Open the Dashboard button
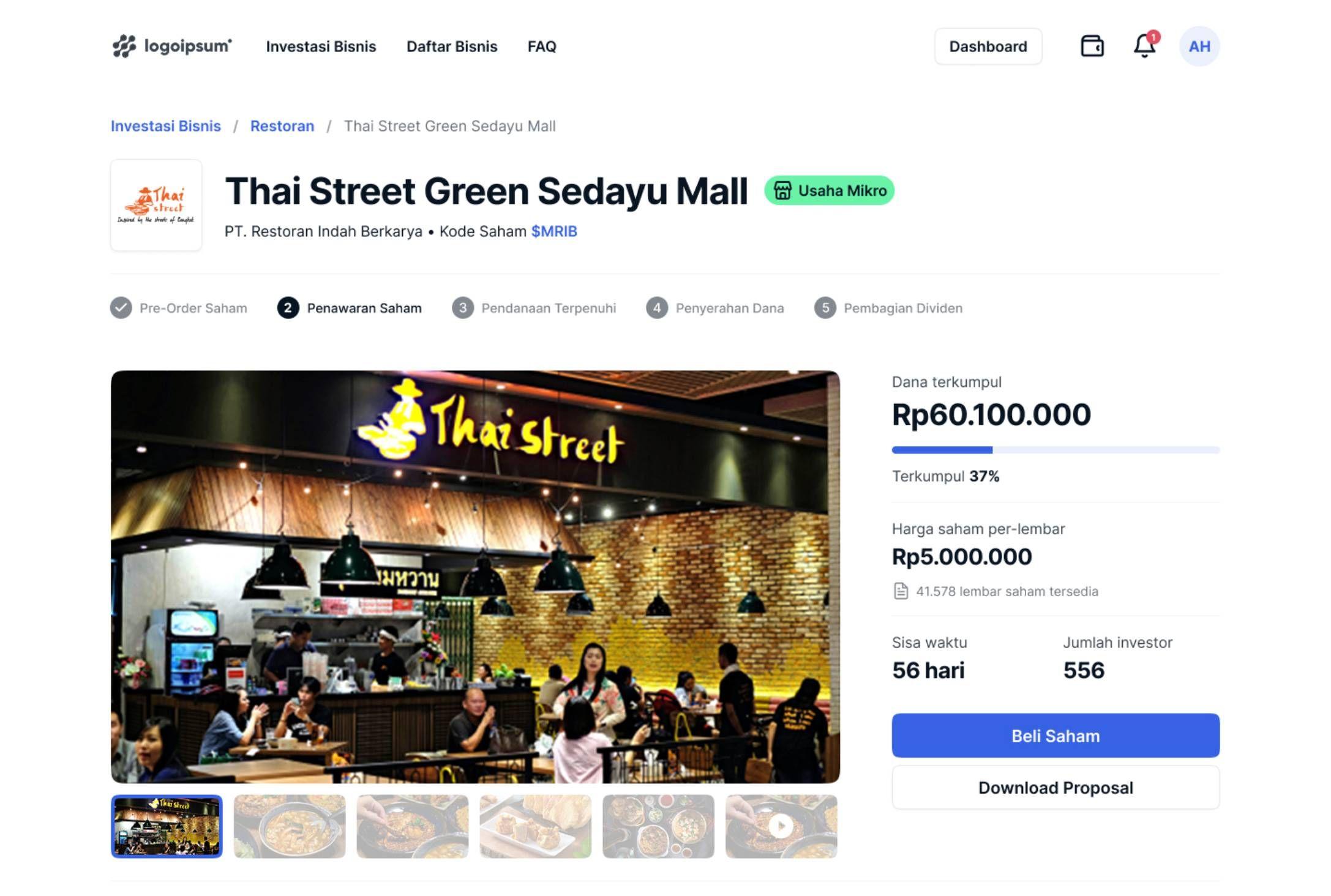Image resolution: width=1331 pixels, height=896 pixels. pos(988,47)
